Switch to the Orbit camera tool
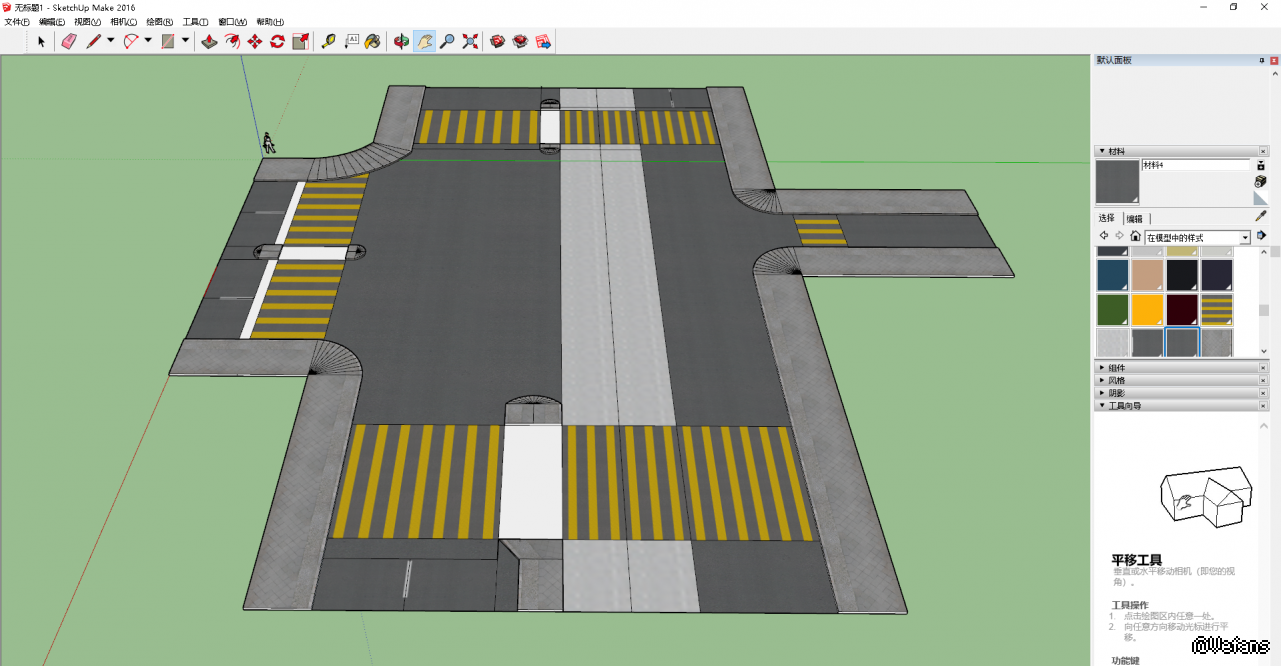 pyautogui.click(x=401, y=41)
